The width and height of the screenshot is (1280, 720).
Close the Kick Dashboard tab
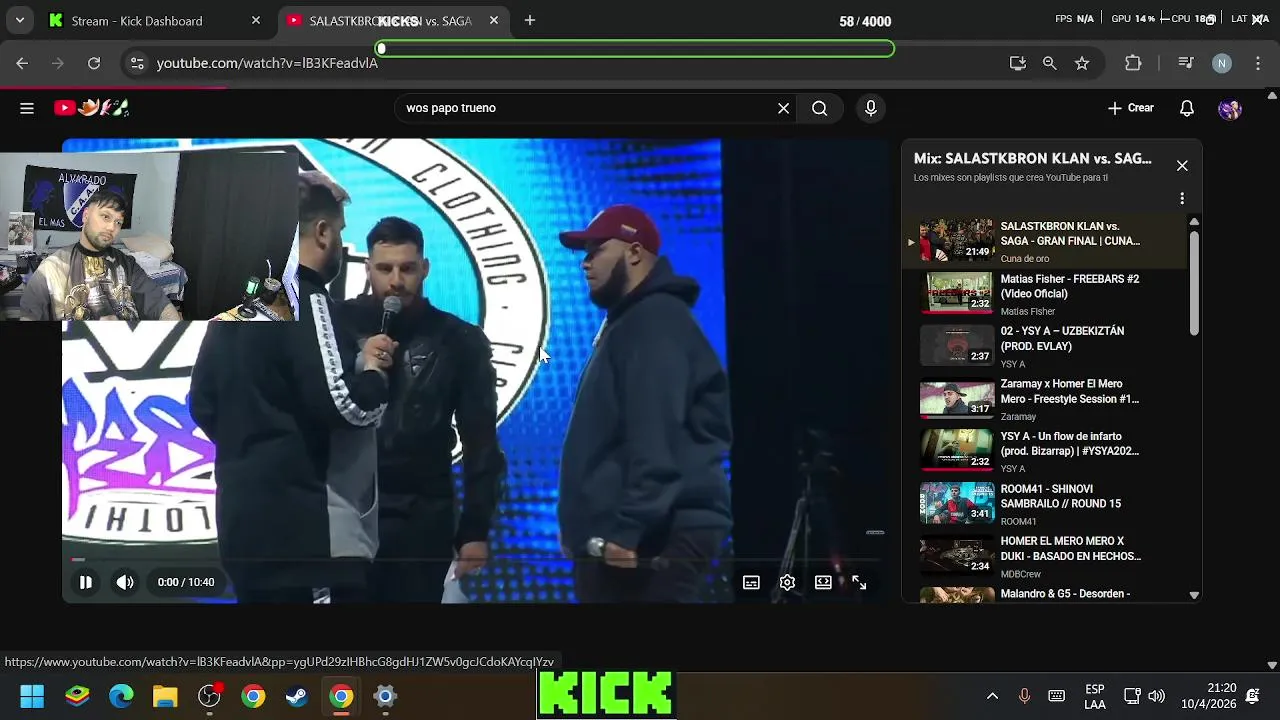256,20
